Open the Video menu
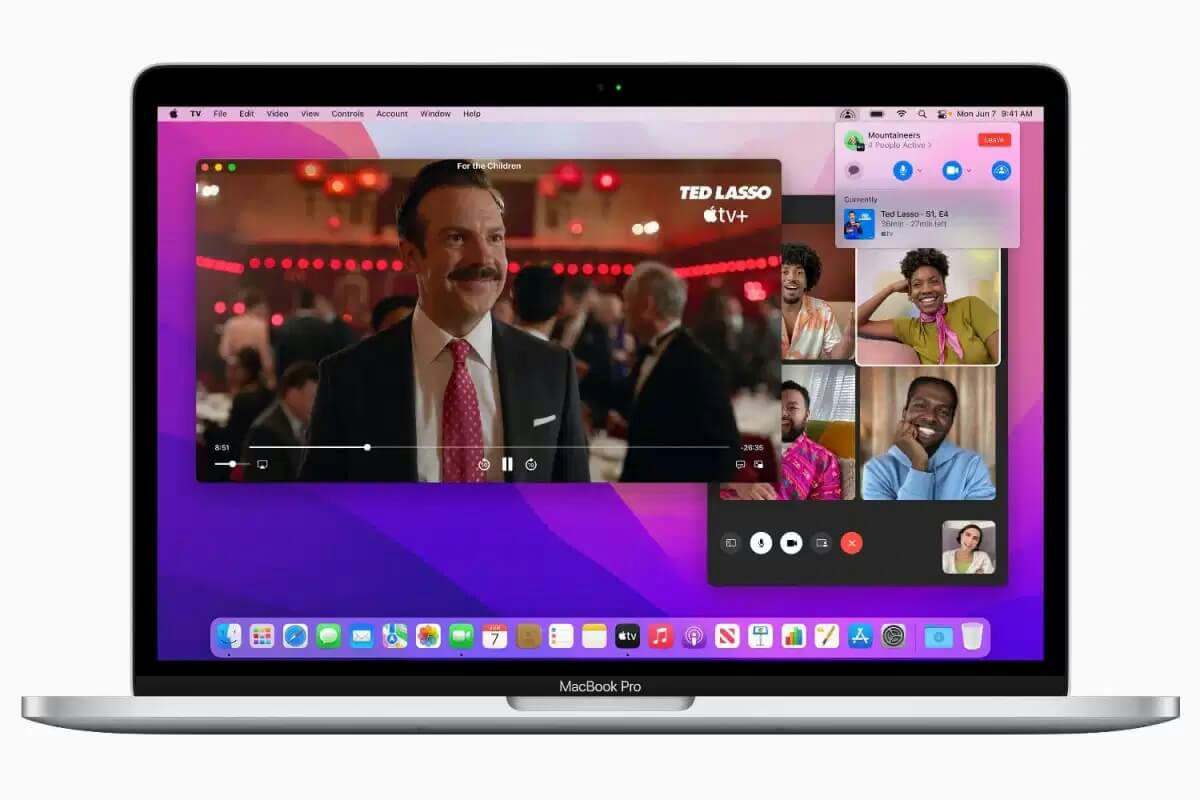Screen dimensions: 1200x800 coord(277,114)
